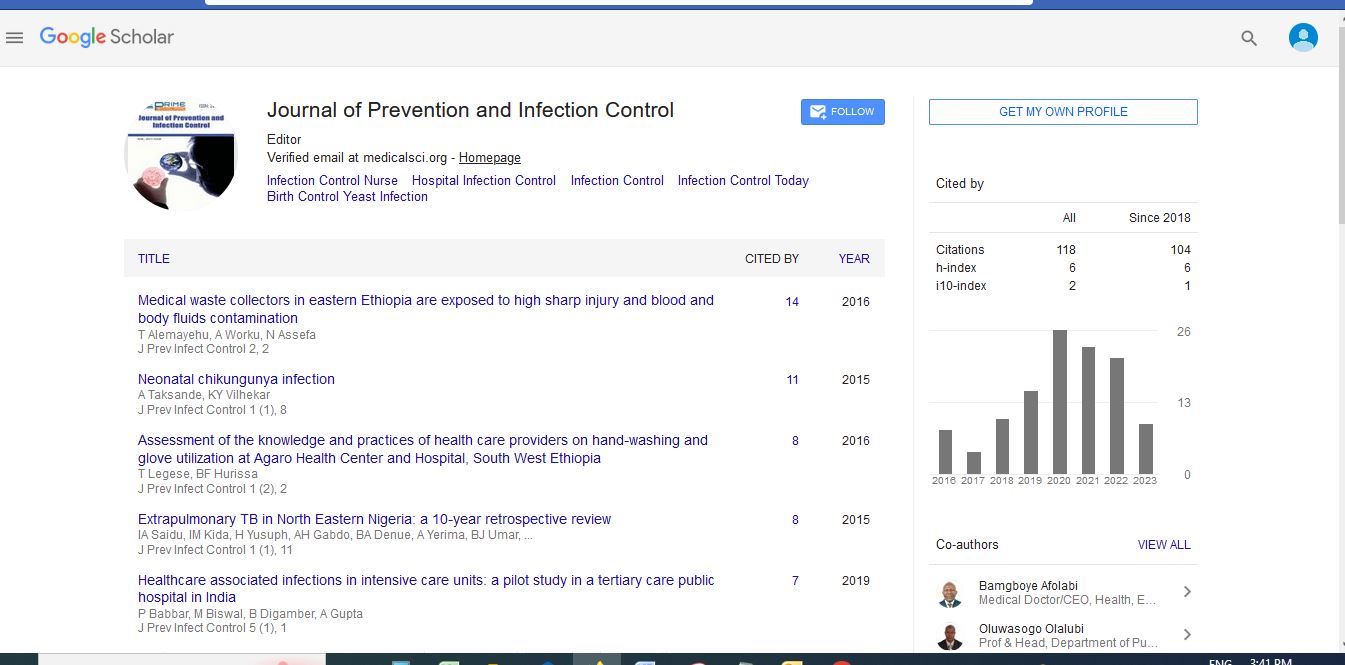Click the journal profile picture
The height and width of the screenshot is (665, 1345).
(179, 154)
